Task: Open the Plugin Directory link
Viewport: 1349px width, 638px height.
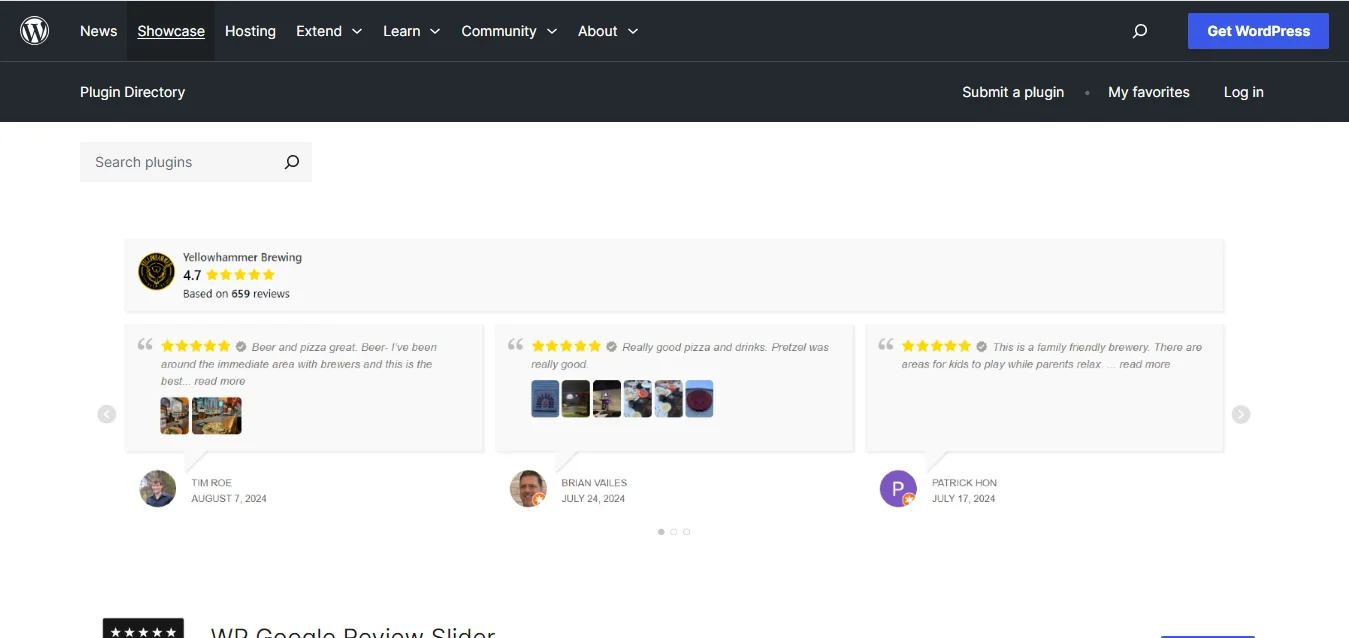Action: pos(132,92)
